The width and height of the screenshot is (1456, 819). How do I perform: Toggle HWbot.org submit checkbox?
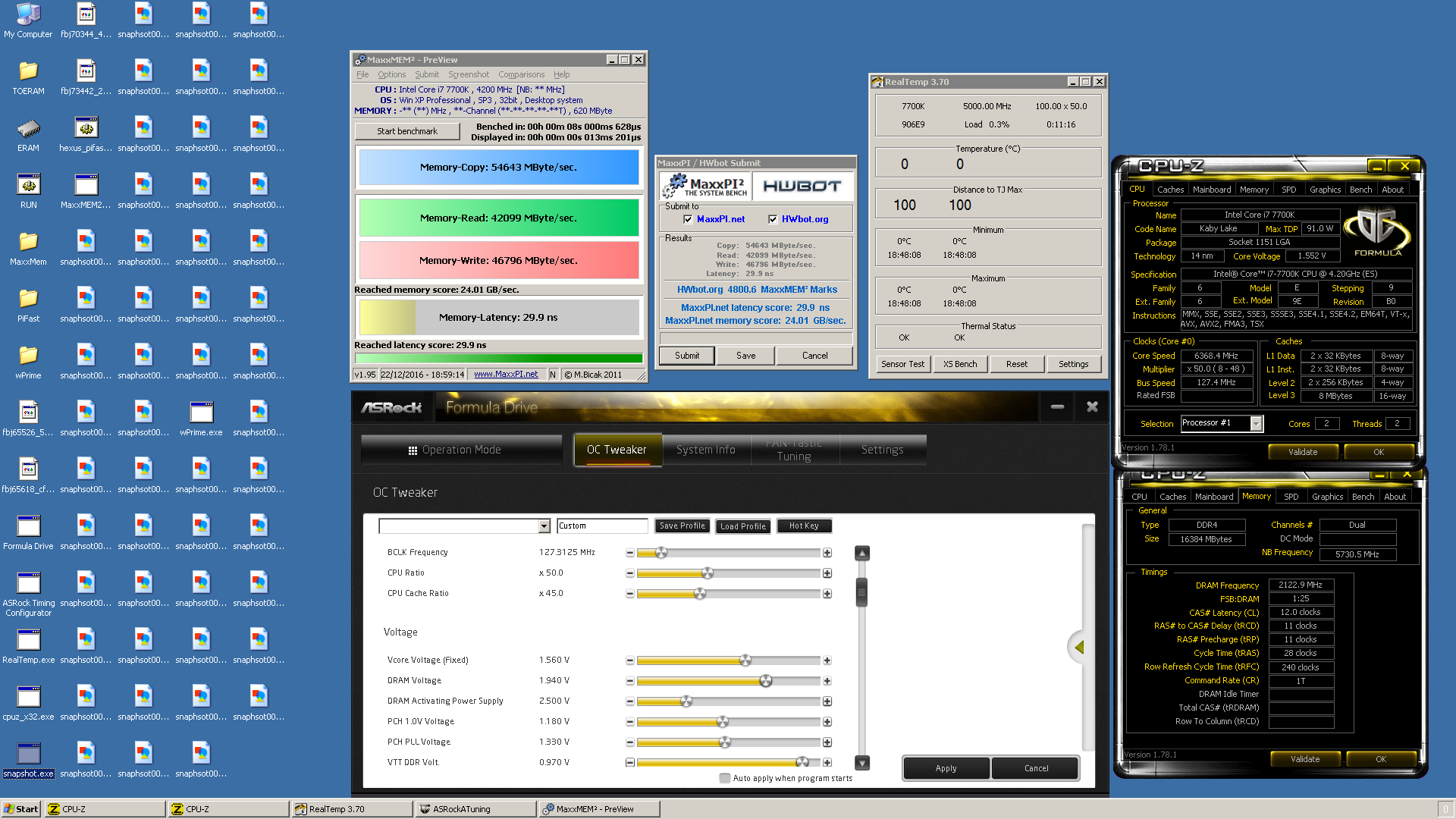tap(773, 219)
